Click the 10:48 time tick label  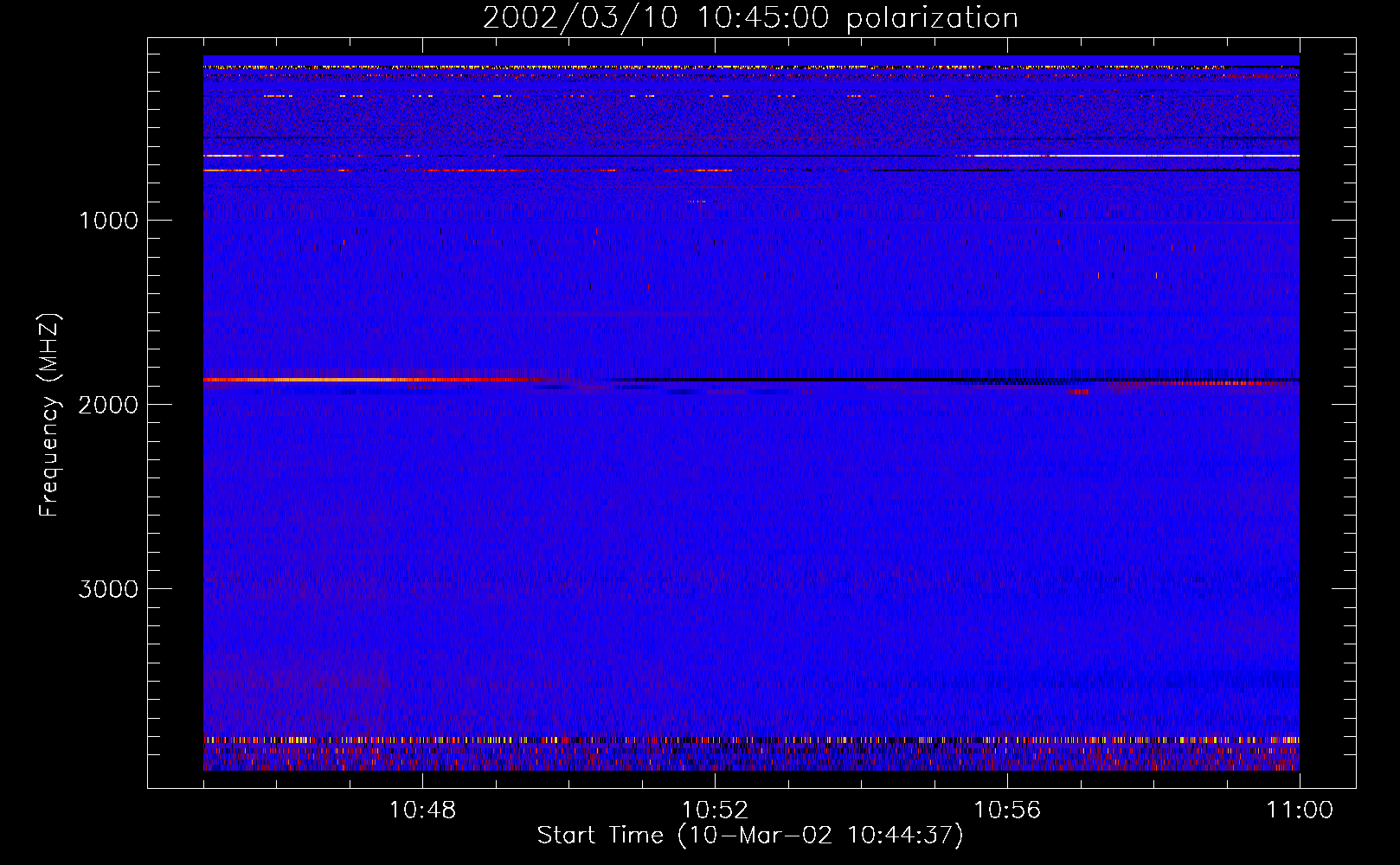[422, 811]
